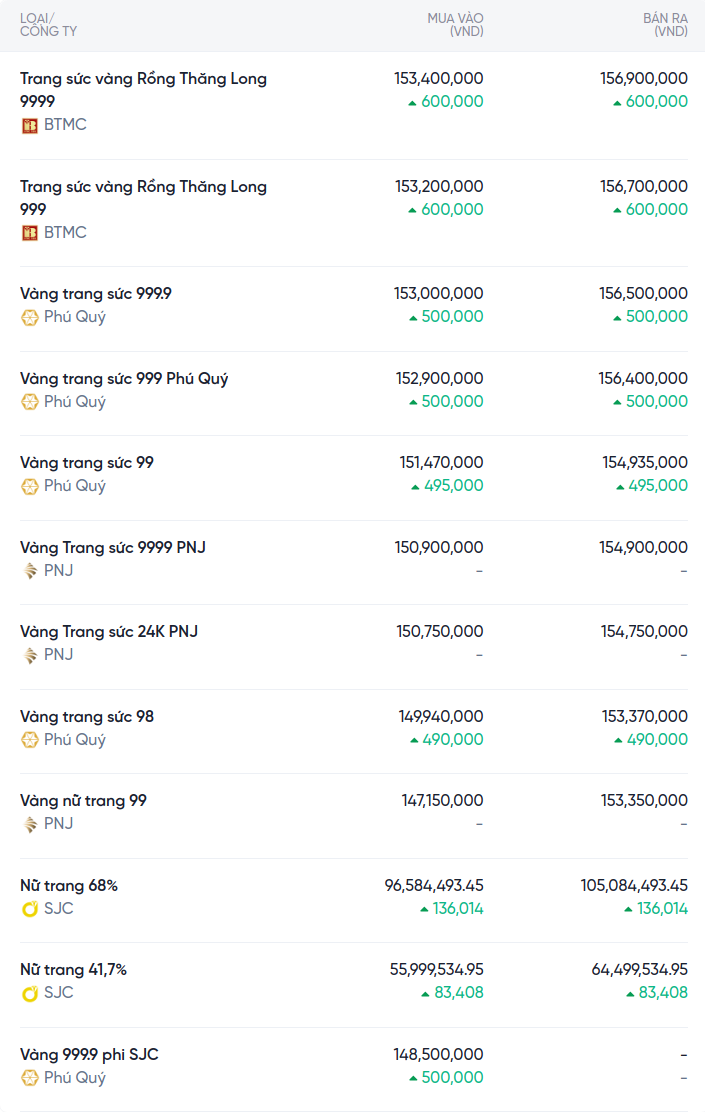This screenshot has height=1112, width=705.
Task: Click Phú Quý logo under Vàng trang sức 999.9
Action: (x=30, y=317)
